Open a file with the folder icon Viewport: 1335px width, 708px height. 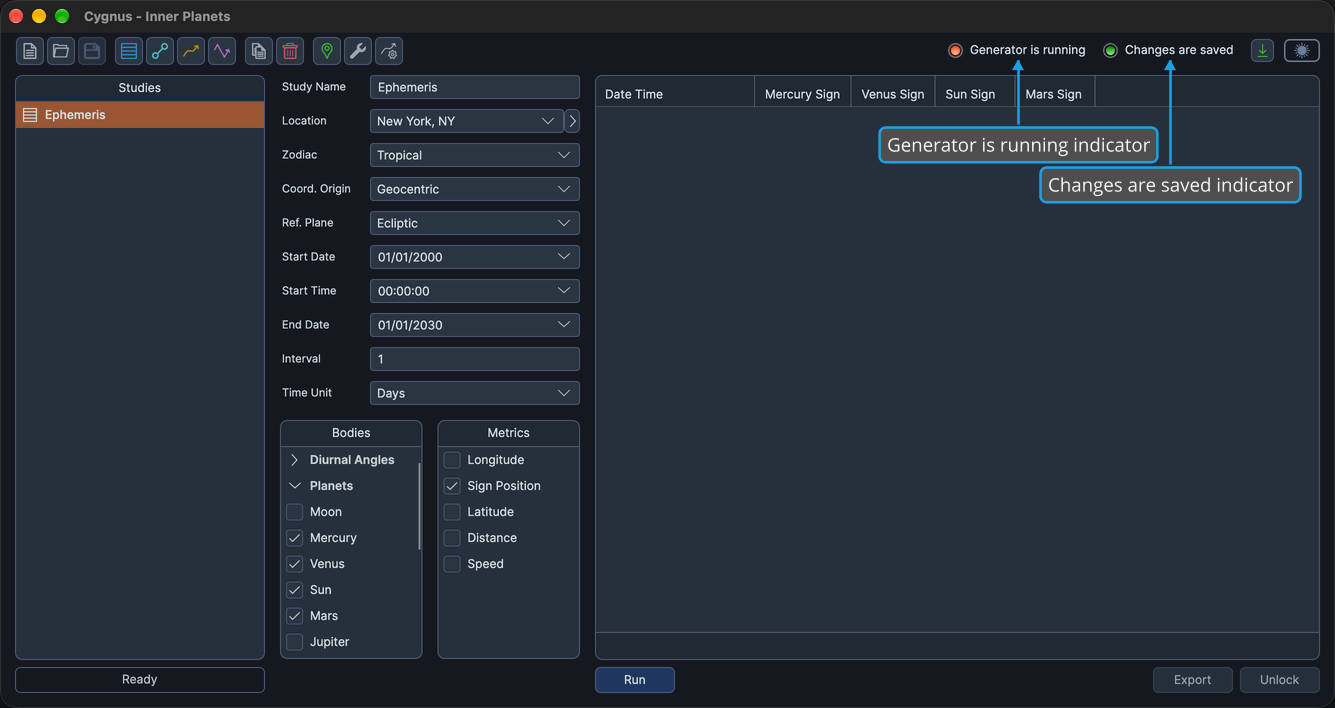coord(61,51)
